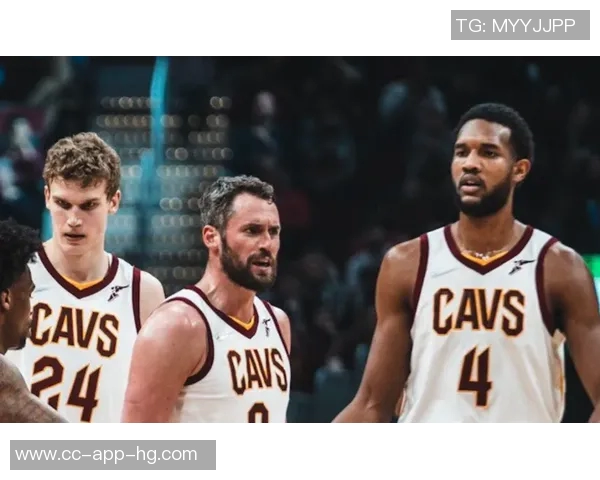Click the face of the player wearing 4
600x480 pixels.
pyautogui.click(x=483, y=170)
